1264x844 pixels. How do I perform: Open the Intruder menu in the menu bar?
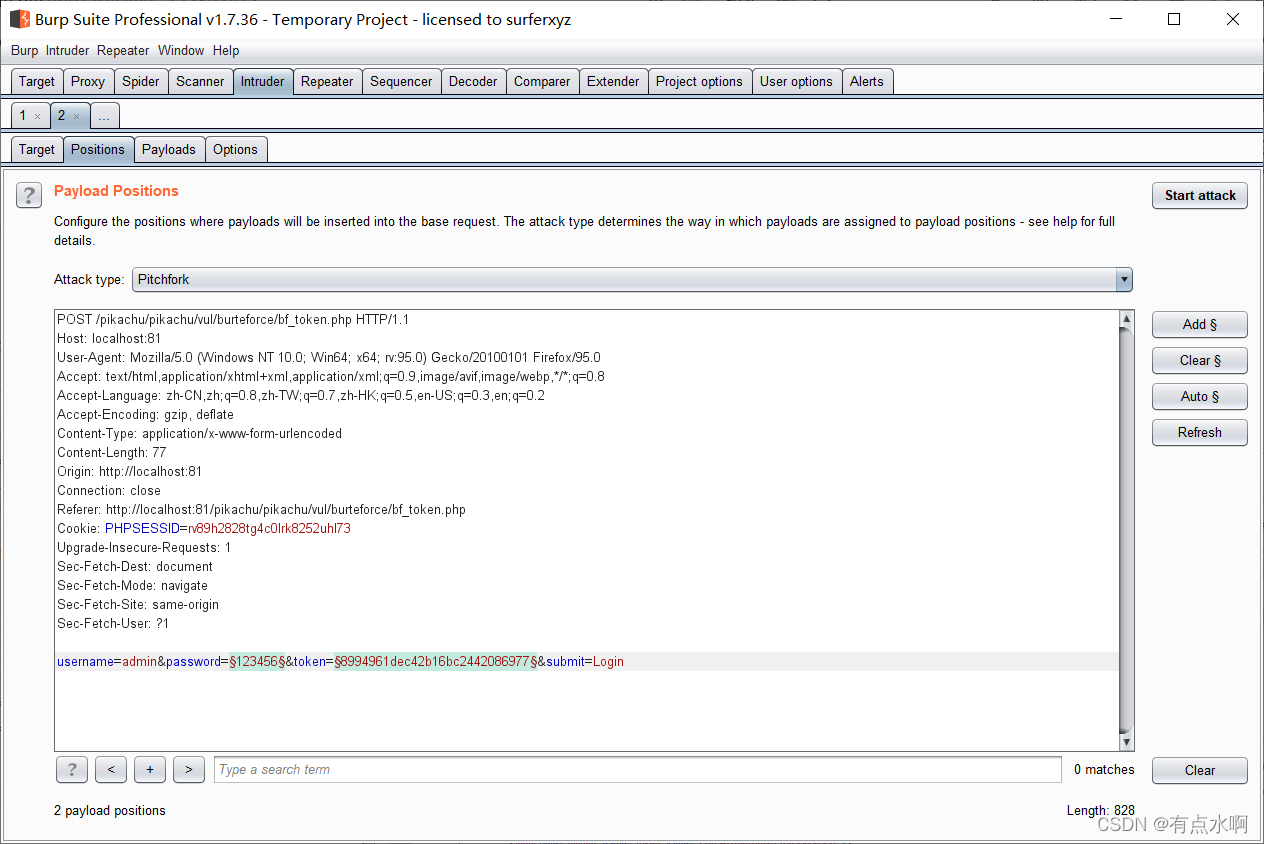(67, 50)
